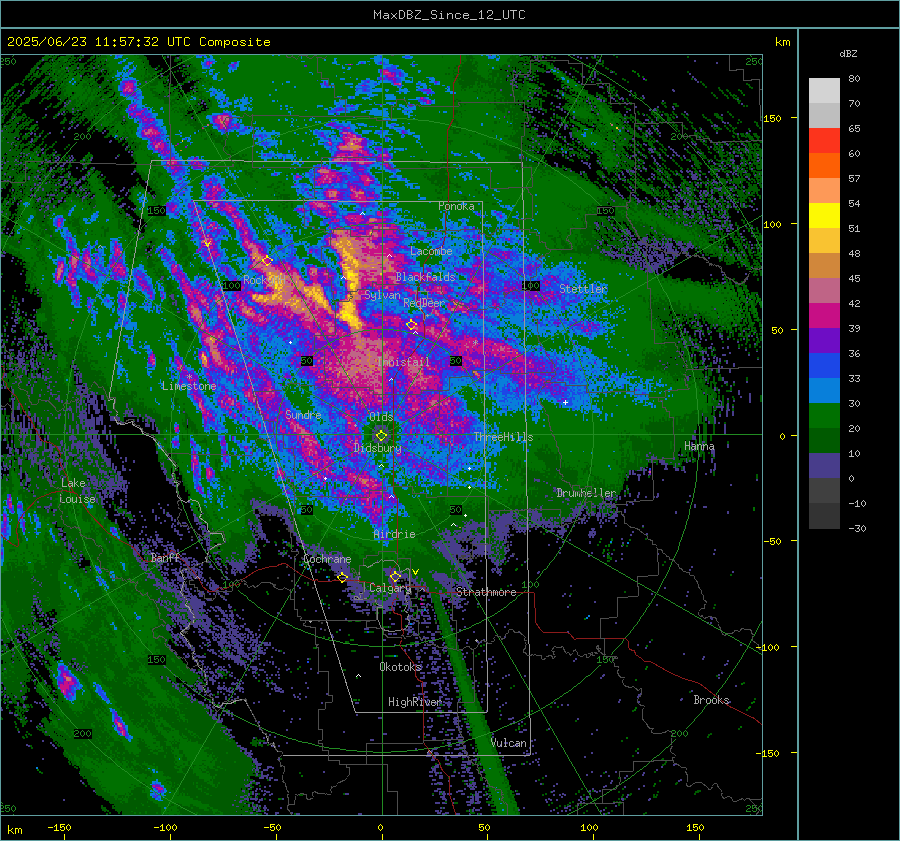The width and height of the screenshot is (900, 841).
Task: Click the Hanna city label
Action: coord(699,446)
